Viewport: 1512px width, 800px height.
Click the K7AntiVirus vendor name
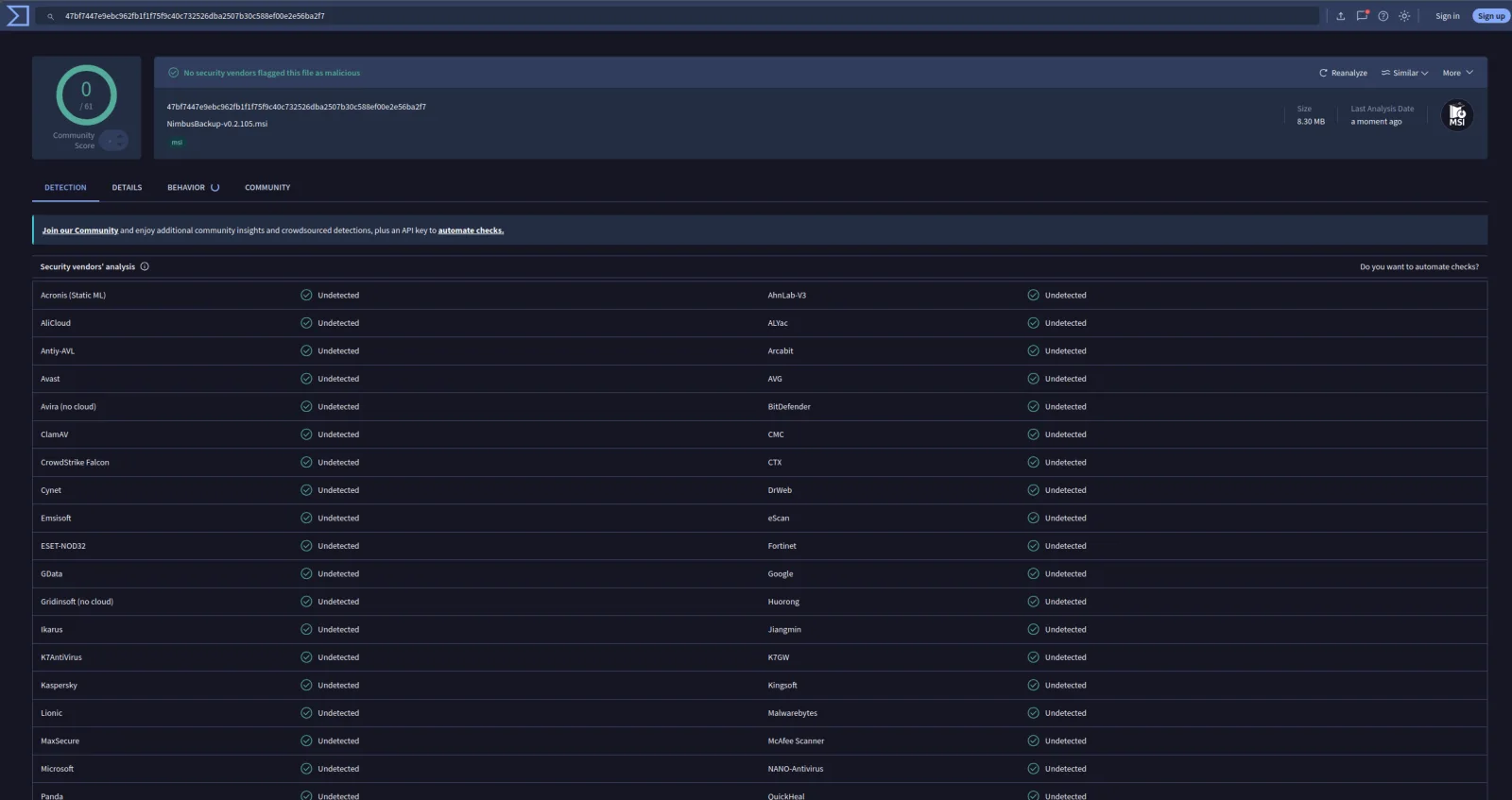click(x=61, y=657)
